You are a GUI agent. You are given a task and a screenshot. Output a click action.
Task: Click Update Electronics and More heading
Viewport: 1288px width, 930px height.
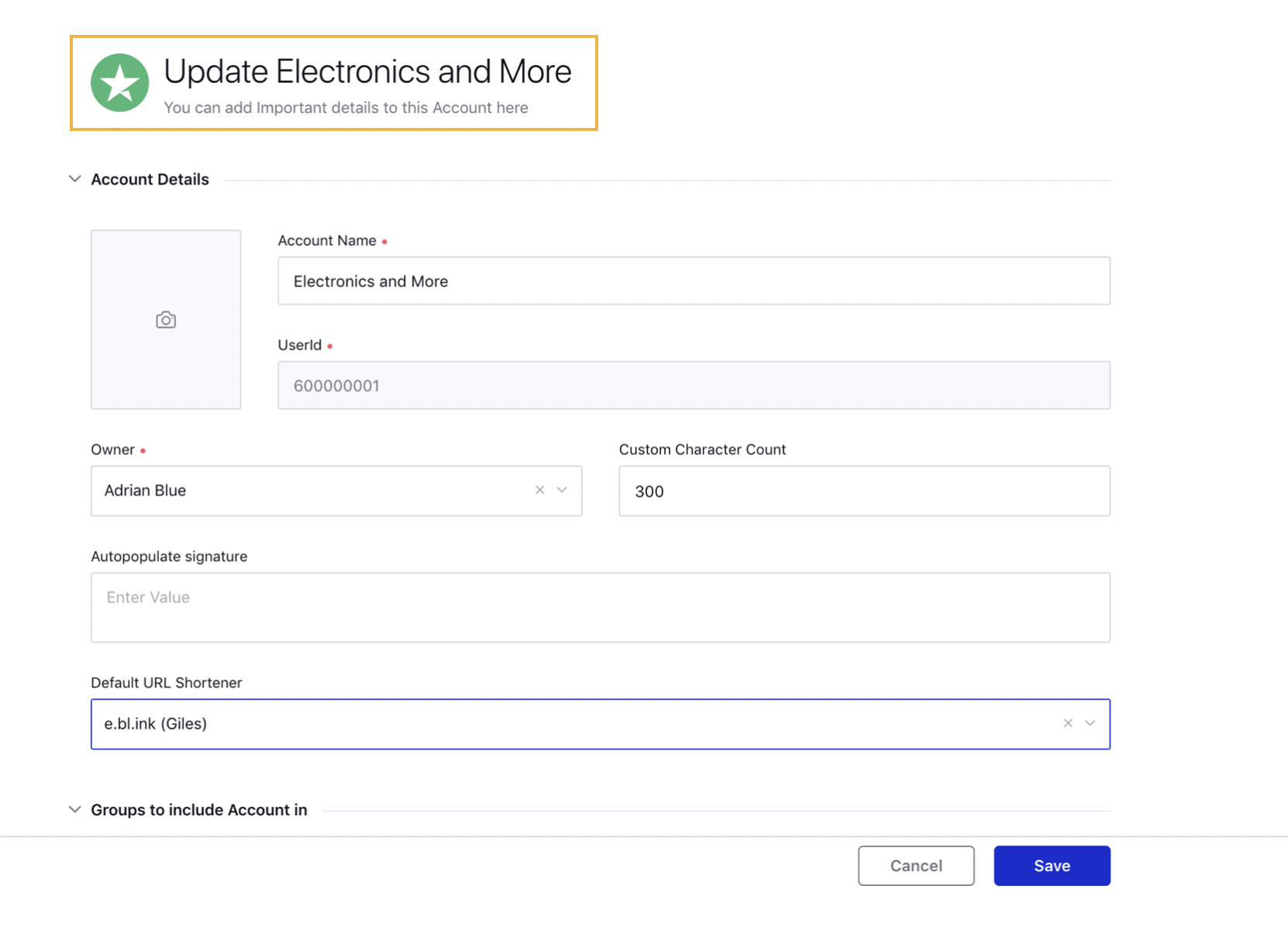[x=367, y=71]
